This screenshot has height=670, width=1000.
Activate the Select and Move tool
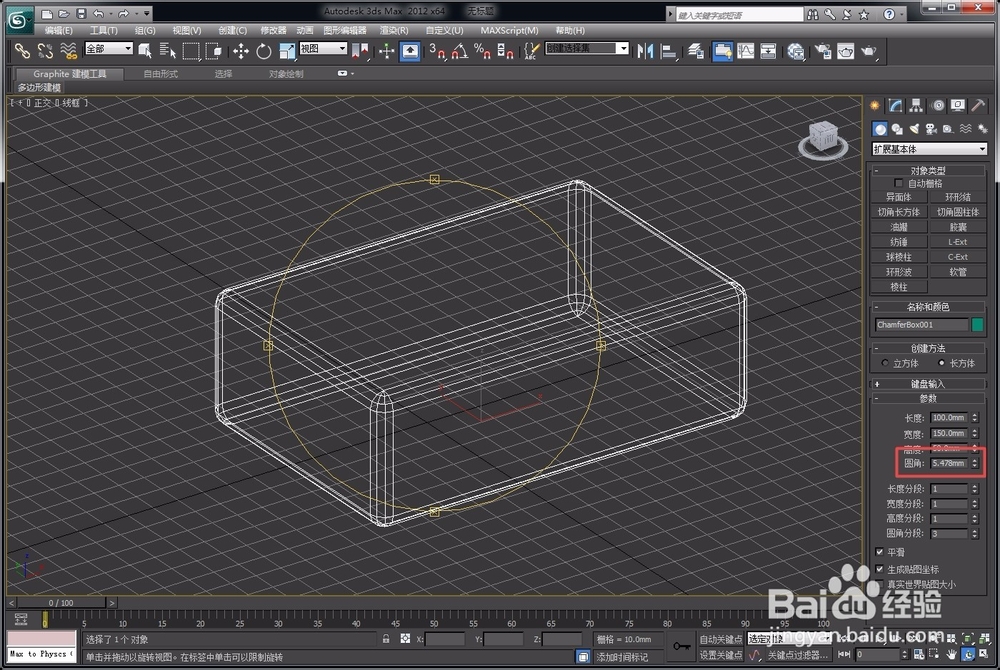(x=240, y=51)
